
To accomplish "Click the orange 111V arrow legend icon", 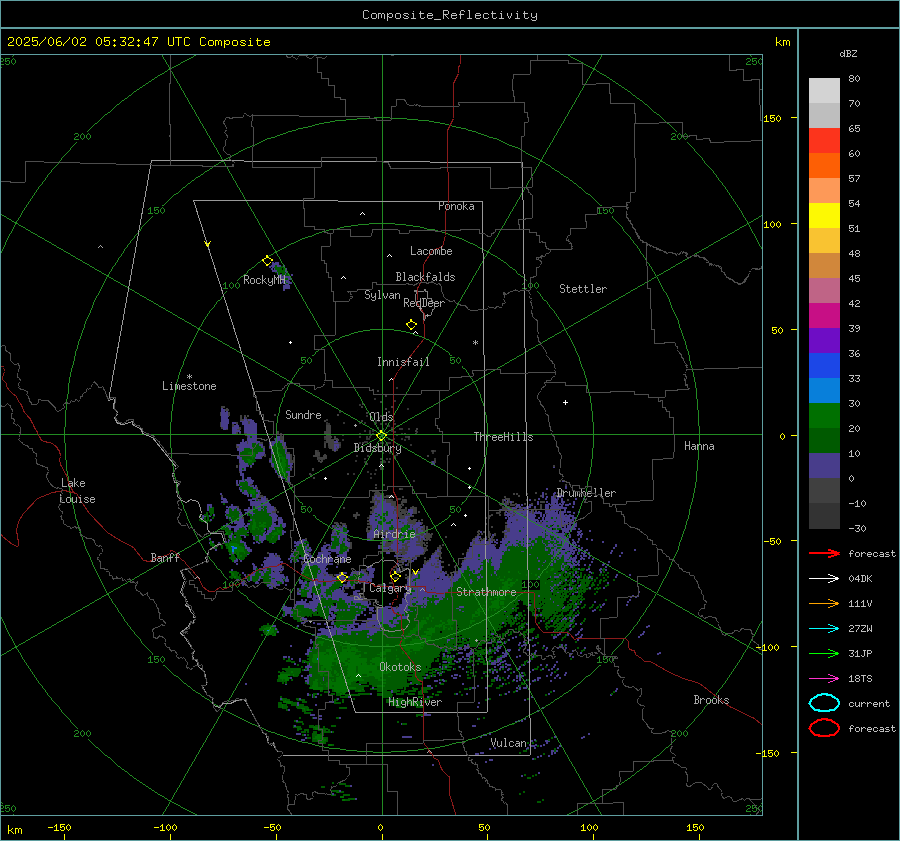I will (824, 603).
